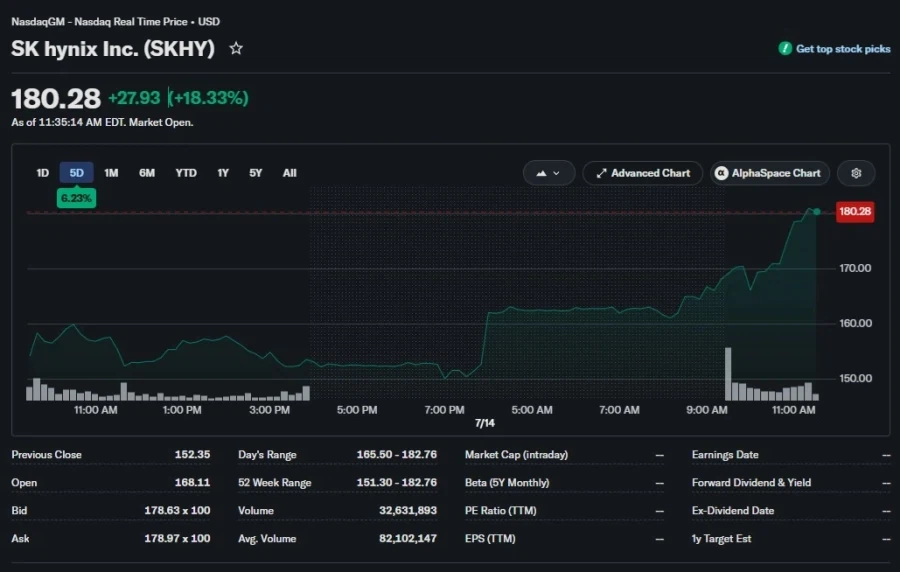Open AlphaSpace Chart
This screenshot has width=900, height=572.
(770, 173)
